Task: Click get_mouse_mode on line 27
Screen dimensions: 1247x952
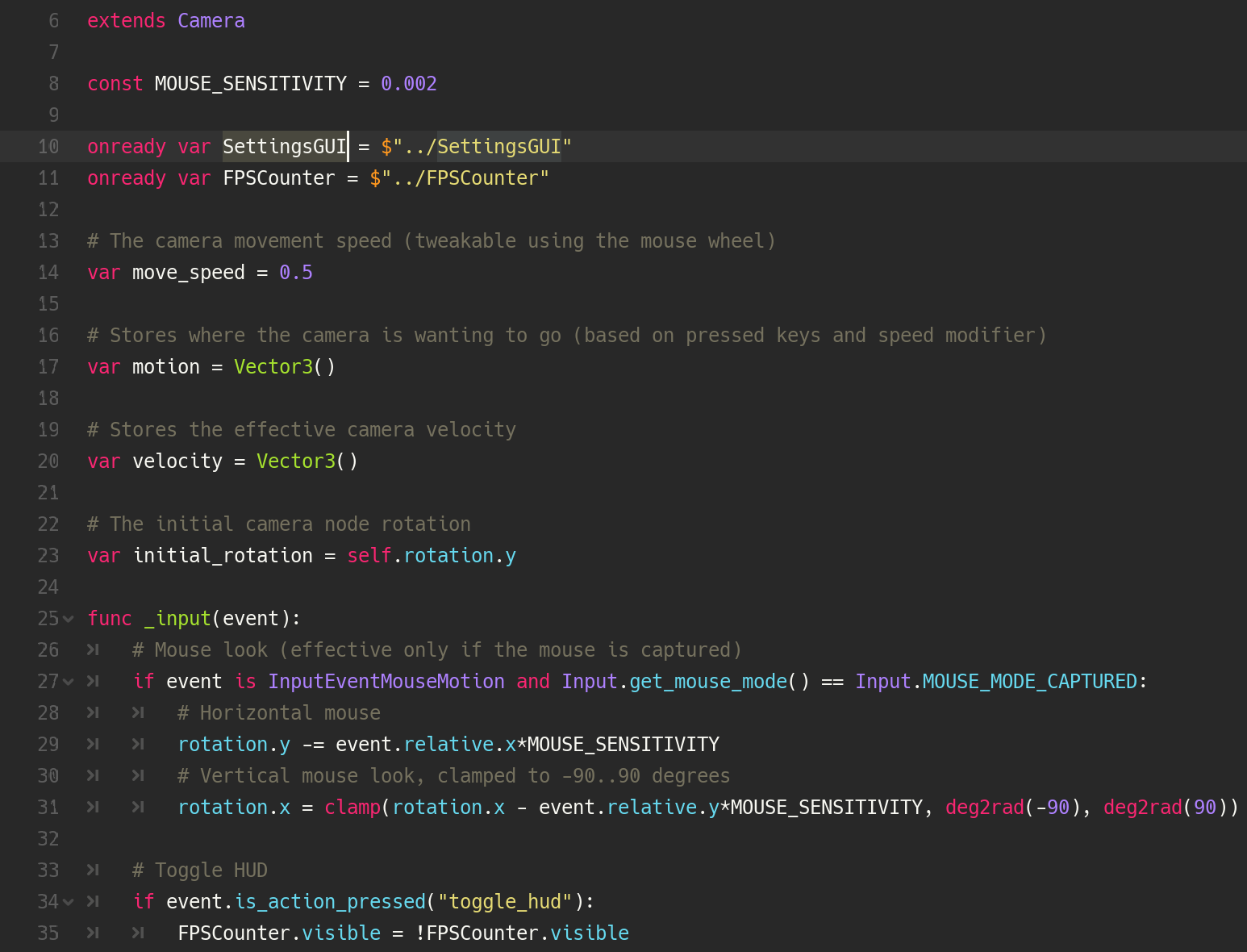Action: [x=708, y=682]
